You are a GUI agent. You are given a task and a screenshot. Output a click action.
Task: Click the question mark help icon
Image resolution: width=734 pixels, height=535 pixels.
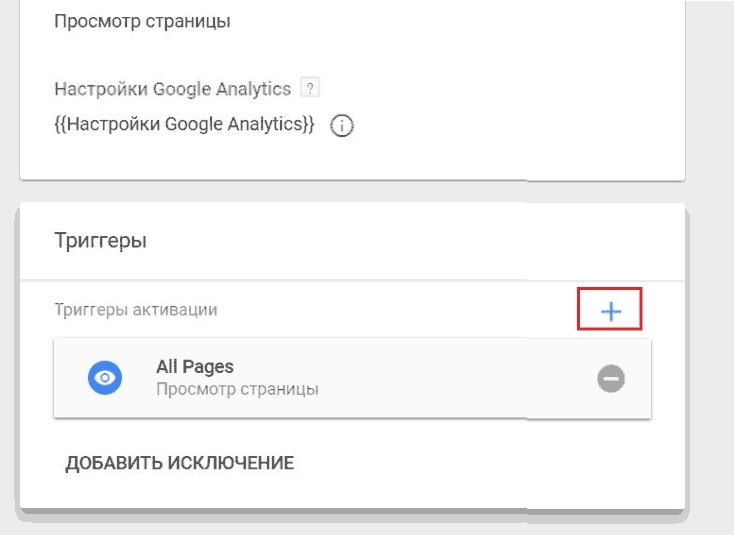309,87
